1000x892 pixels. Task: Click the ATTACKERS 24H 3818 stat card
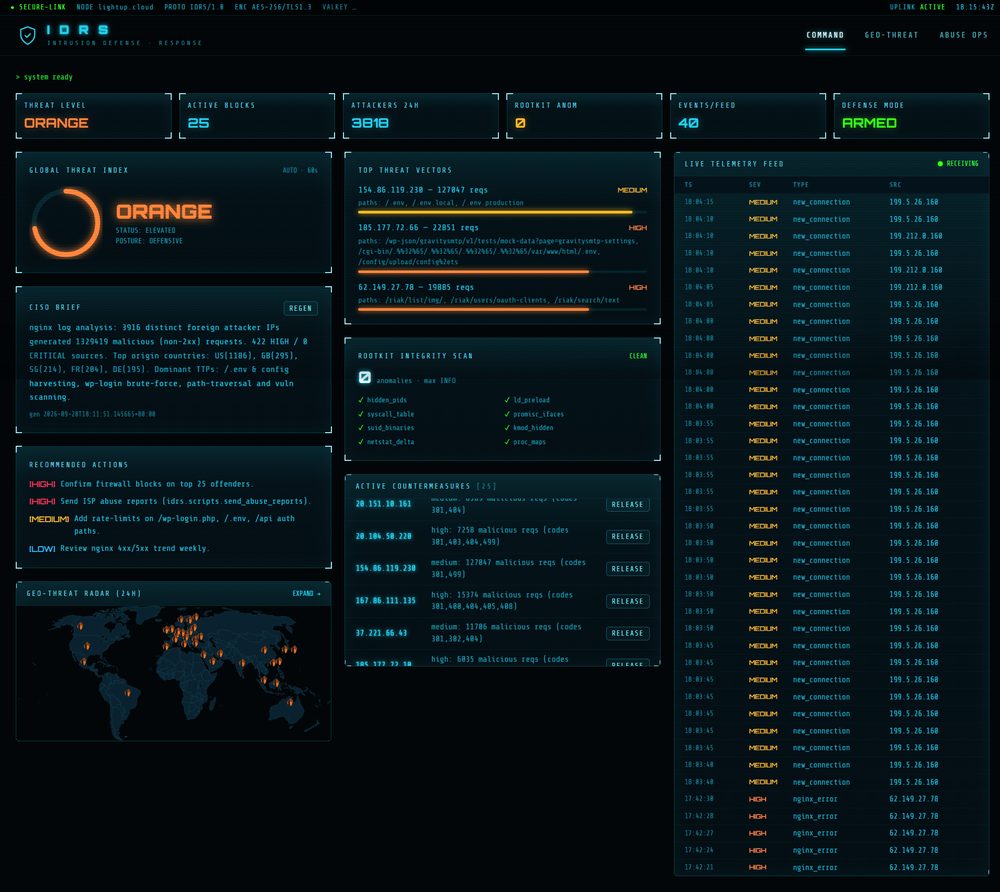421,115
